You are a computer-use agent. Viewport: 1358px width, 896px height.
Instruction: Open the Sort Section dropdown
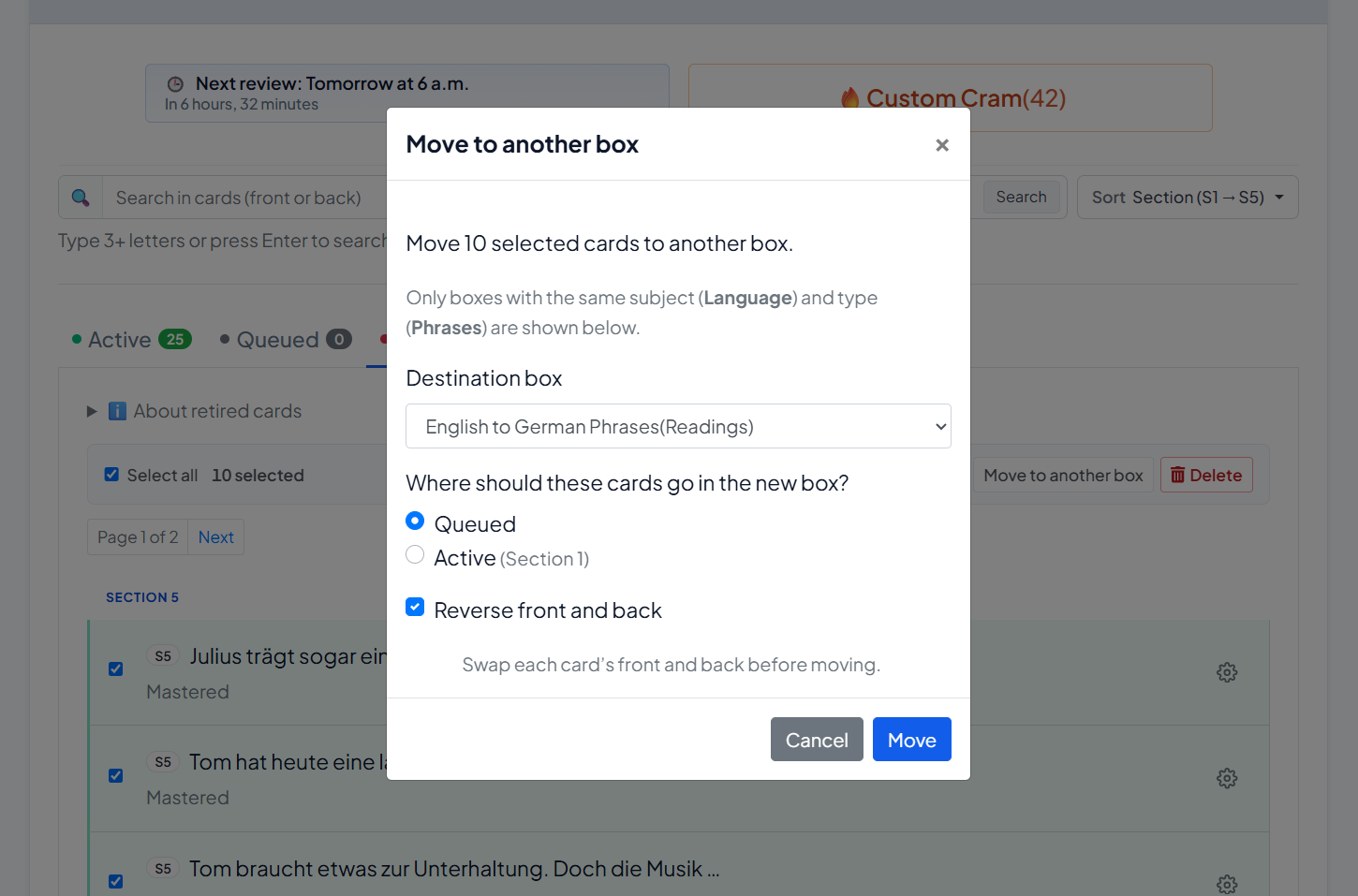pos(1188,198)
